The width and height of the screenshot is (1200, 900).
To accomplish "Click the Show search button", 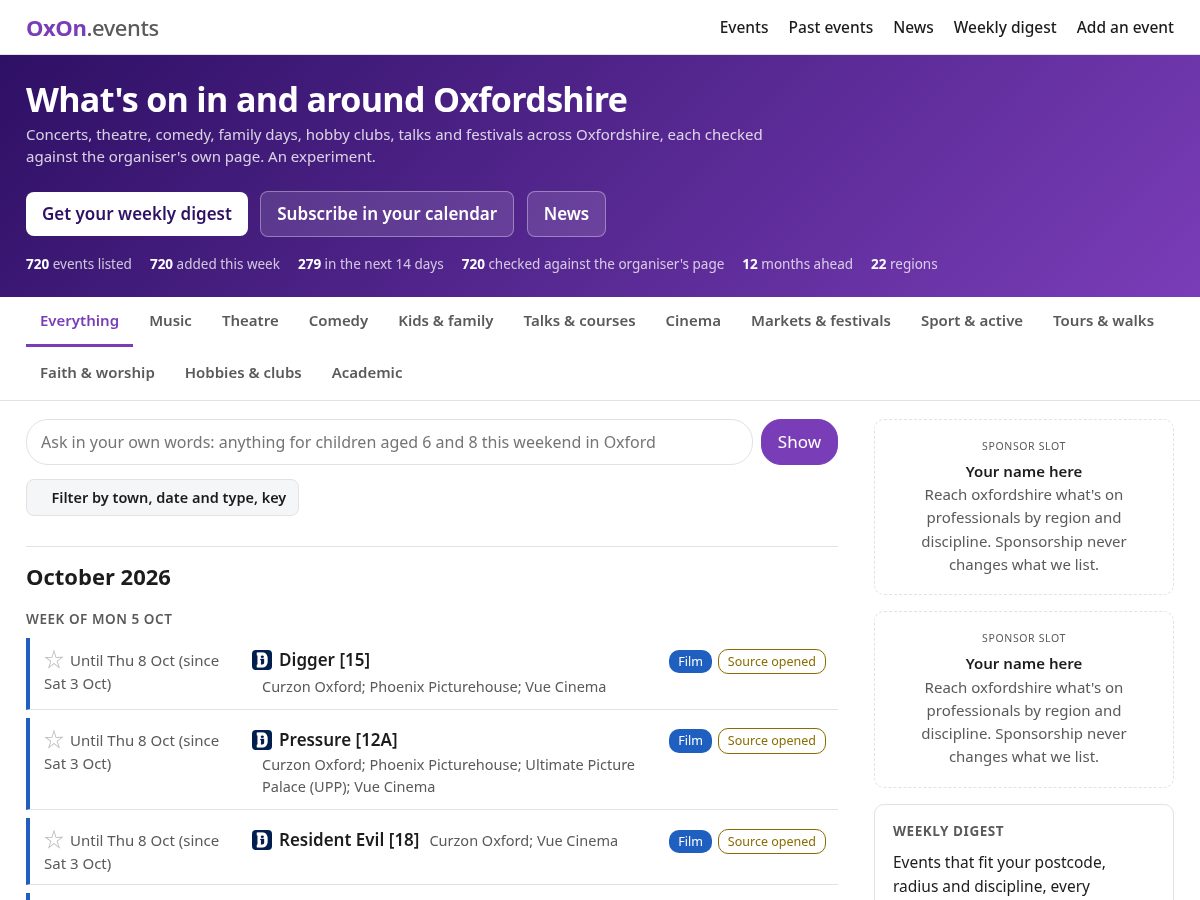I will pos(799,442).
